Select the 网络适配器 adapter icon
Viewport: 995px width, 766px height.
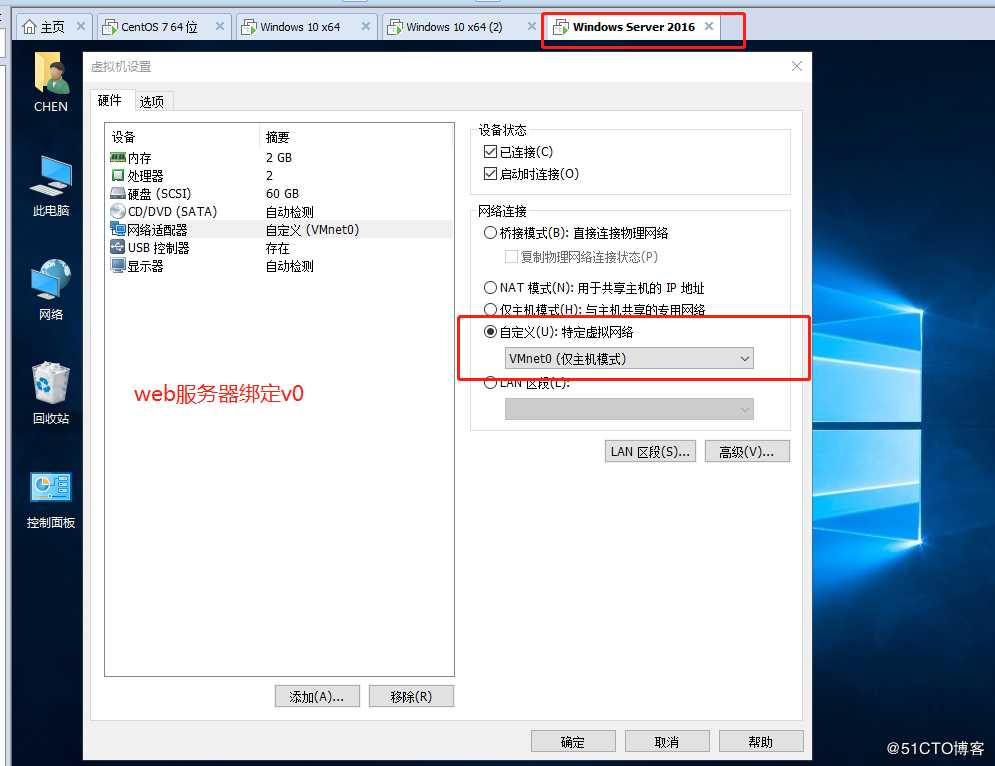click(118, 229)
